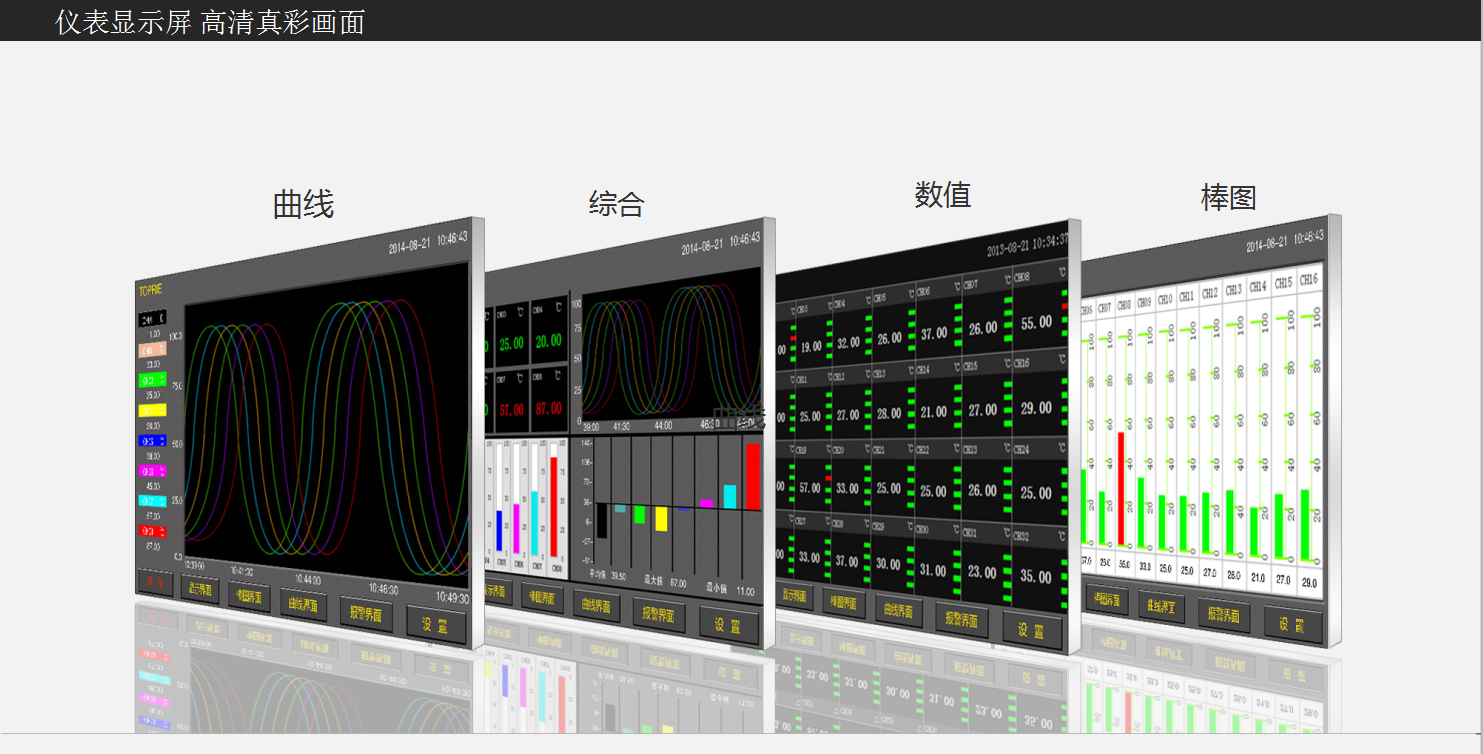Click 棒图界面 button on the 棒图 screen
This screenshot has width=1483, height=754.
[1106, 598]
